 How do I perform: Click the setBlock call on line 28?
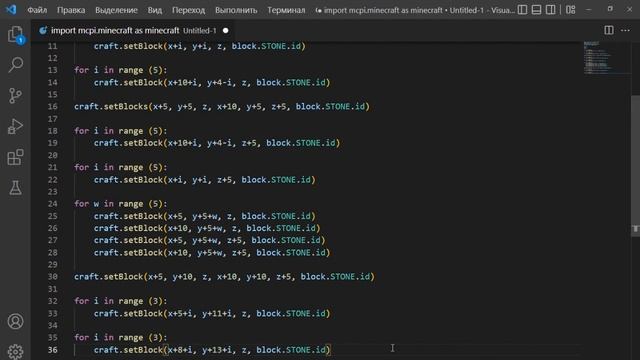(x=212, y=252)
